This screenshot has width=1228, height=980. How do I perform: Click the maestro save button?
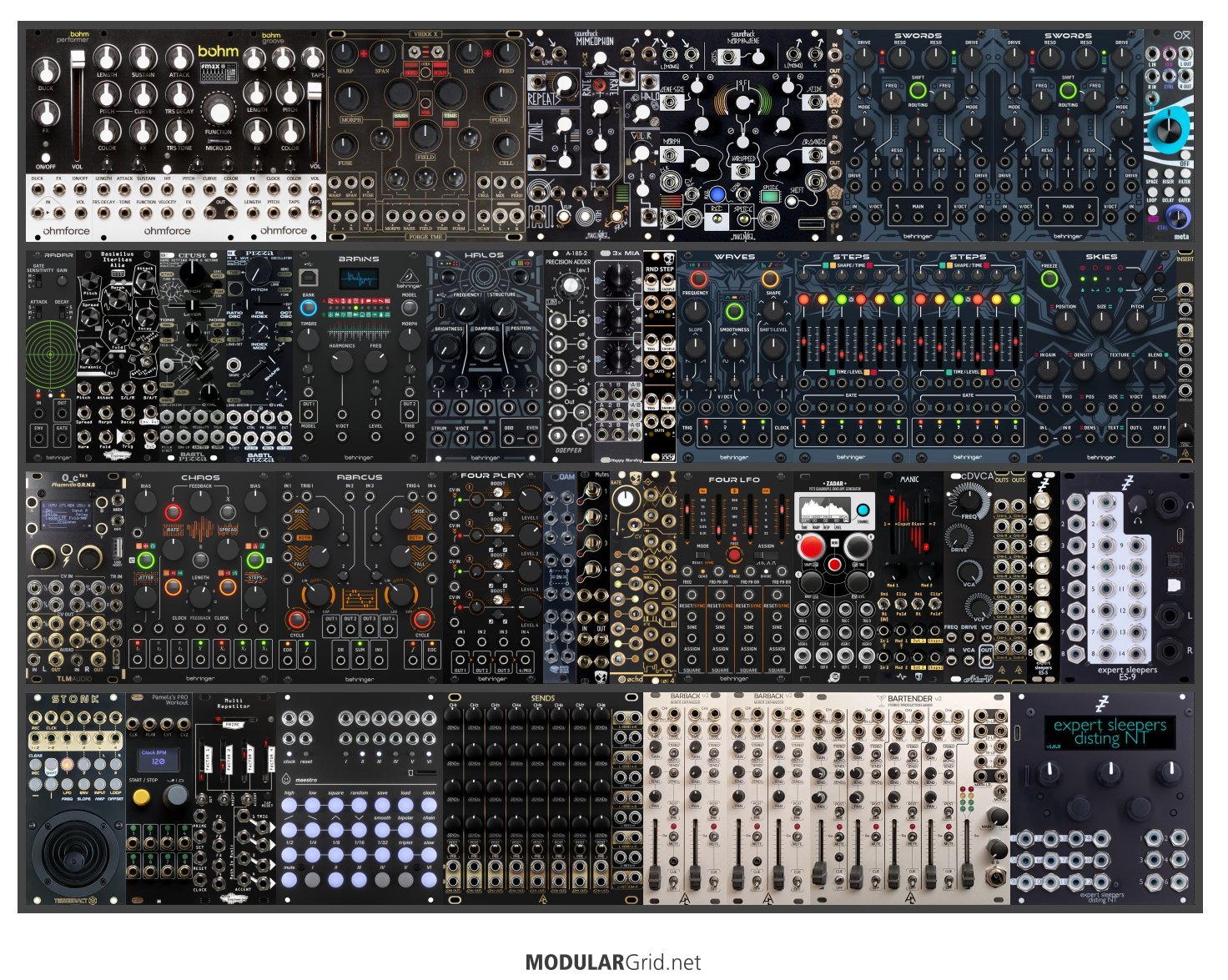click(382, 806)
